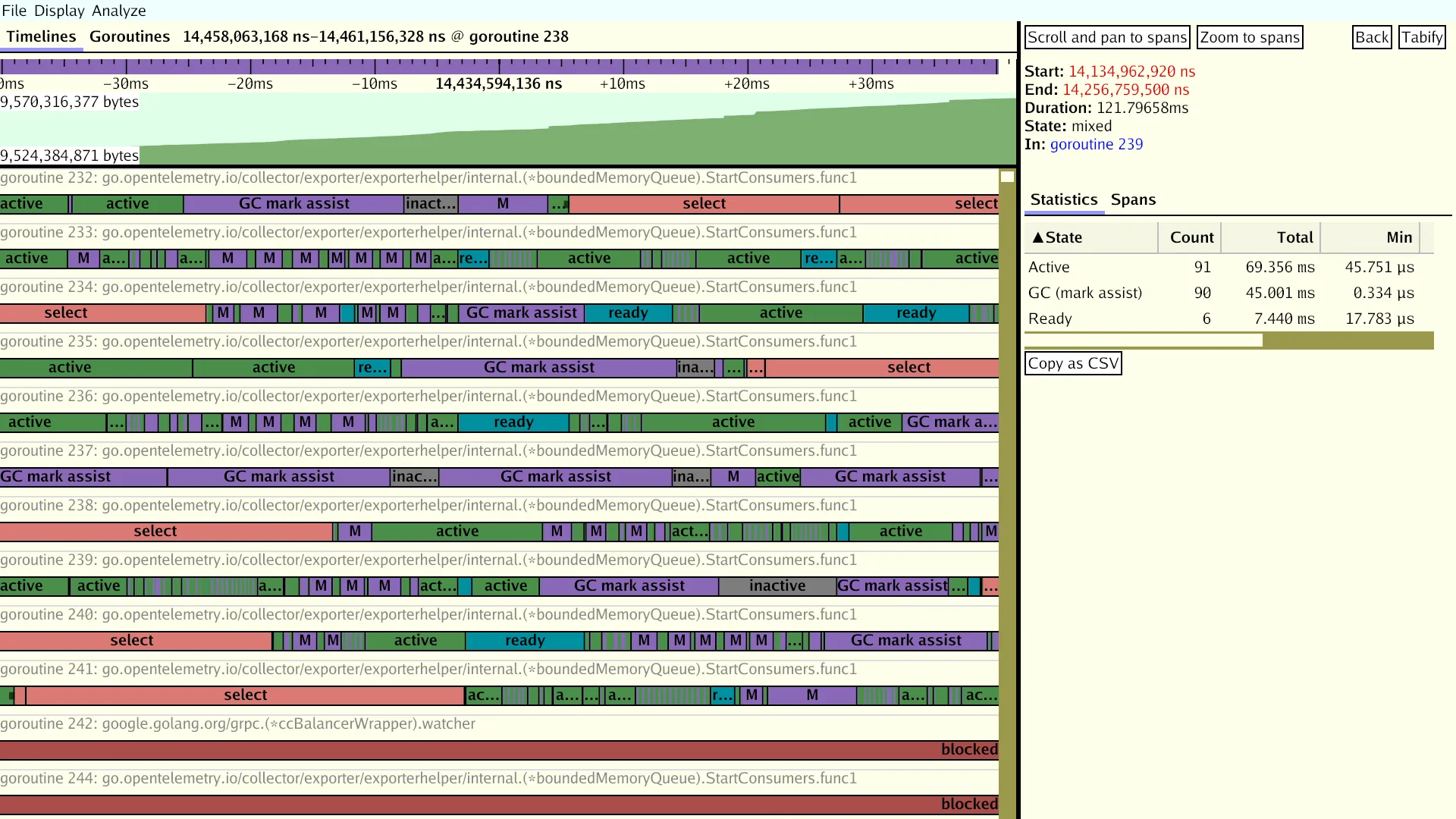Switch to the Goroutines tab
The image size is (1456, 819).
point(129,36)
